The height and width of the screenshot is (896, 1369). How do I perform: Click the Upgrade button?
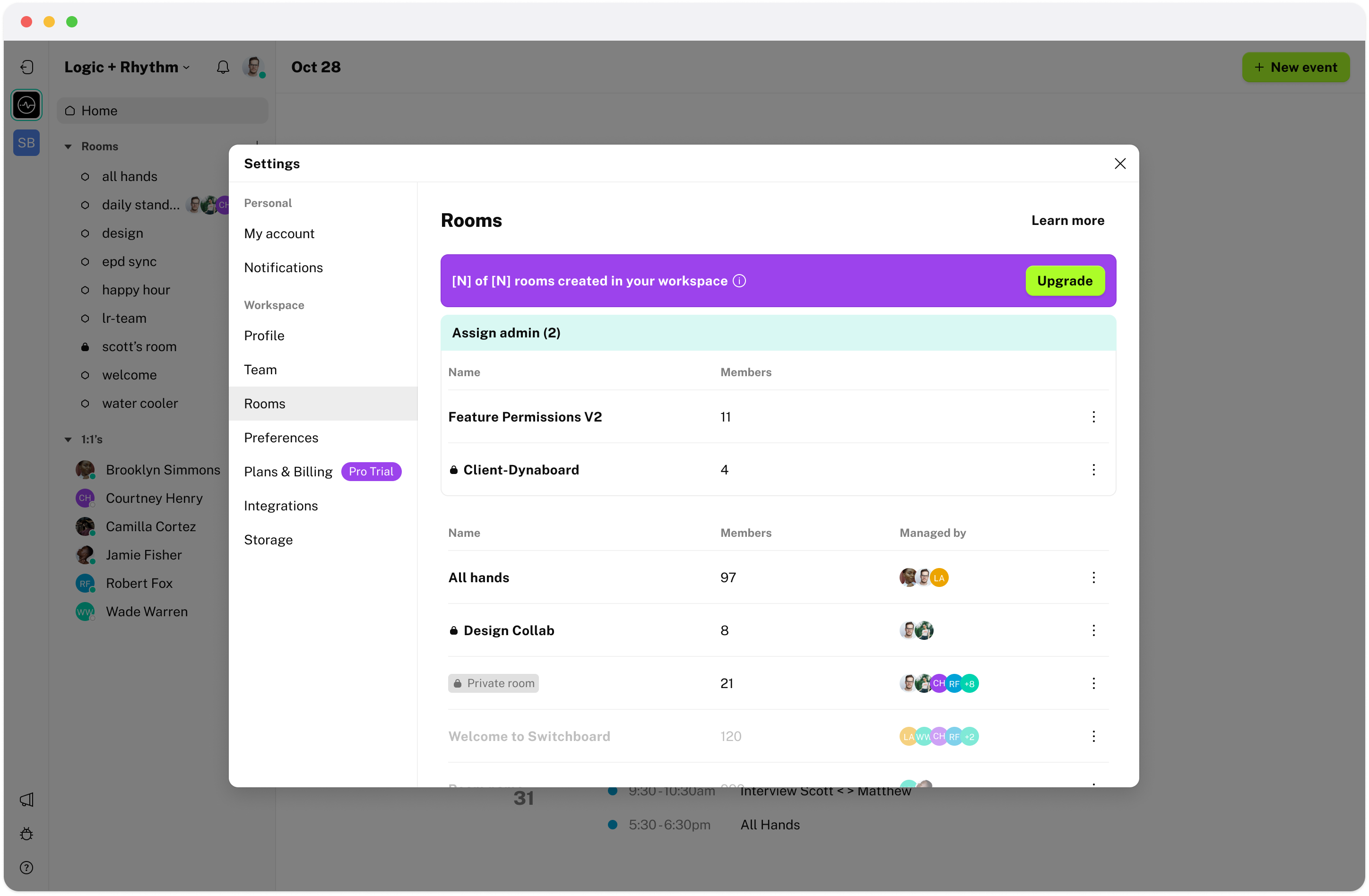1064,281
